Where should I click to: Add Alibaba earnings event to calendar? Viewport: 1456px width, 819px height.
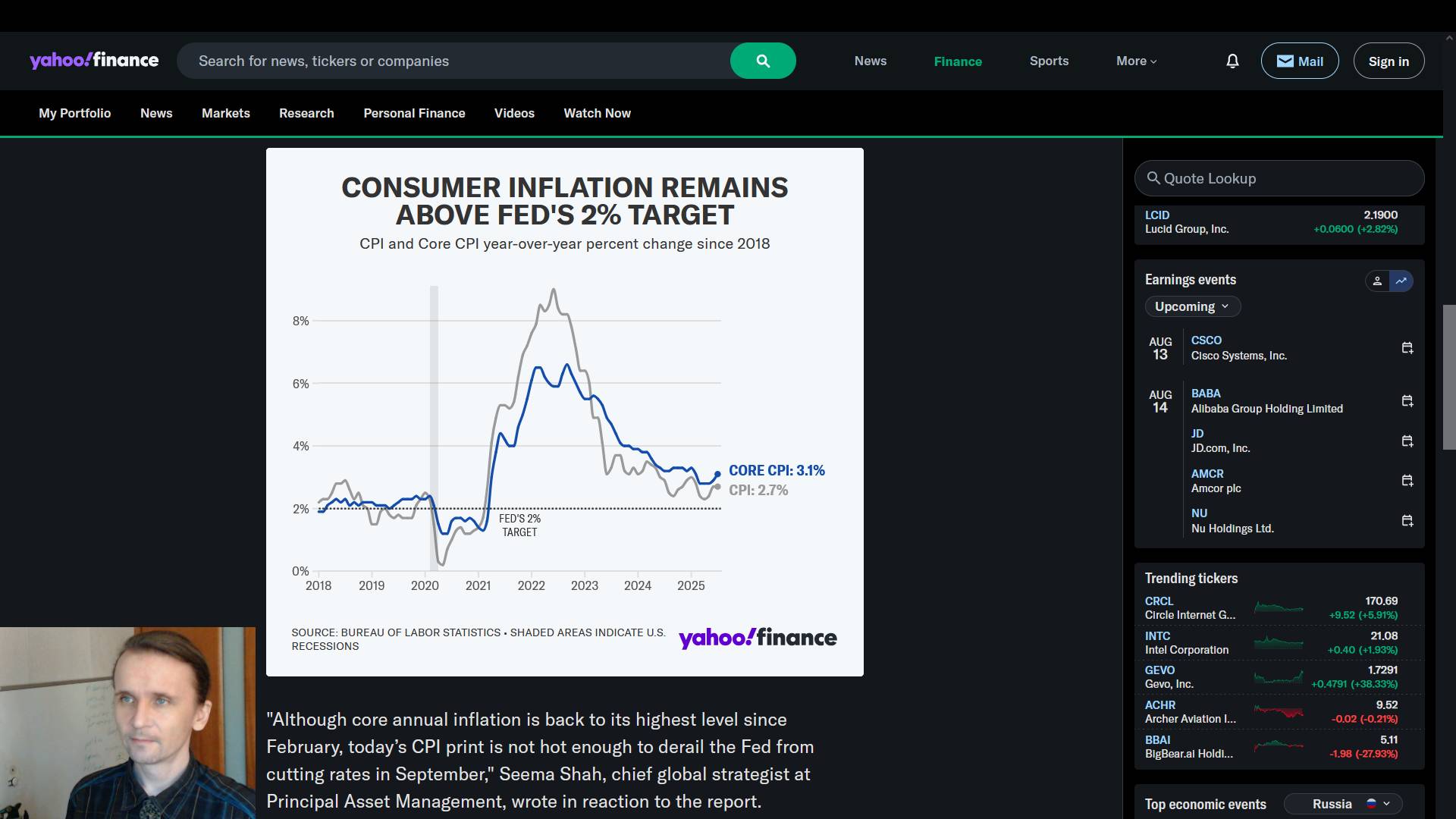(1407, 401)
